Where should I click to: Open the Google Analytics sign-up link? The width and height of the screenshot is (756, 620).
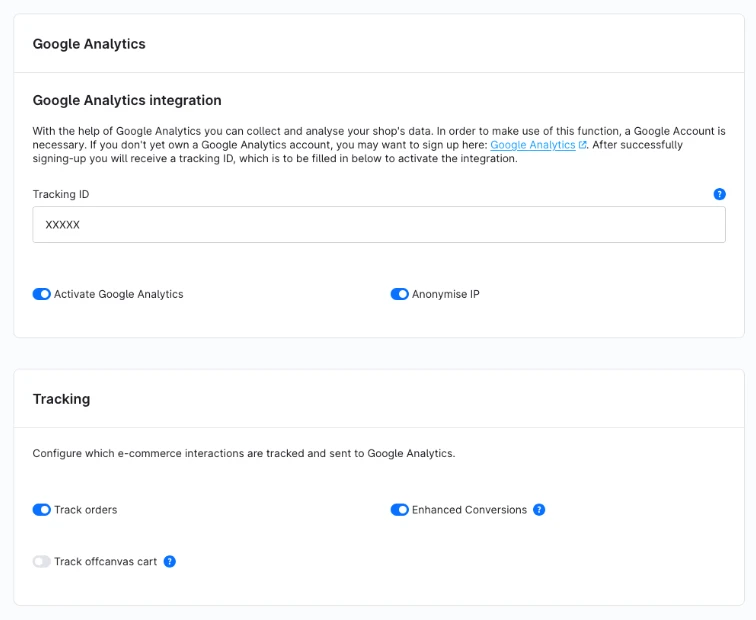coord(532,145)
